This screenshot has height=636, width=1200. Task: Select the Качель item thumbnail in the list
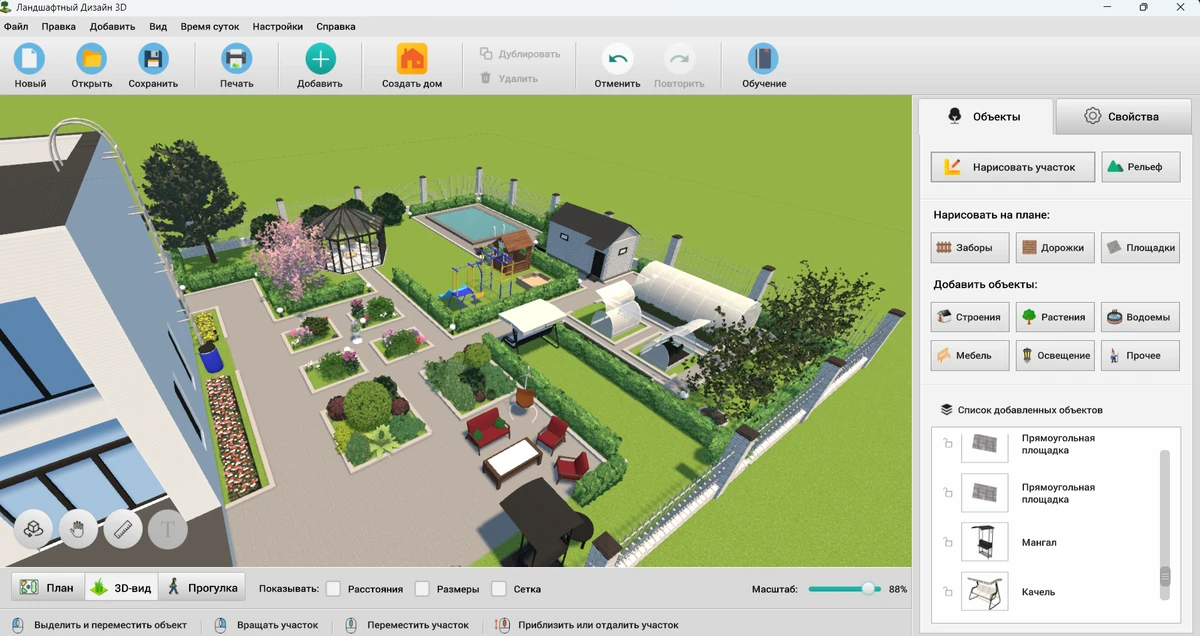point(984,592)
